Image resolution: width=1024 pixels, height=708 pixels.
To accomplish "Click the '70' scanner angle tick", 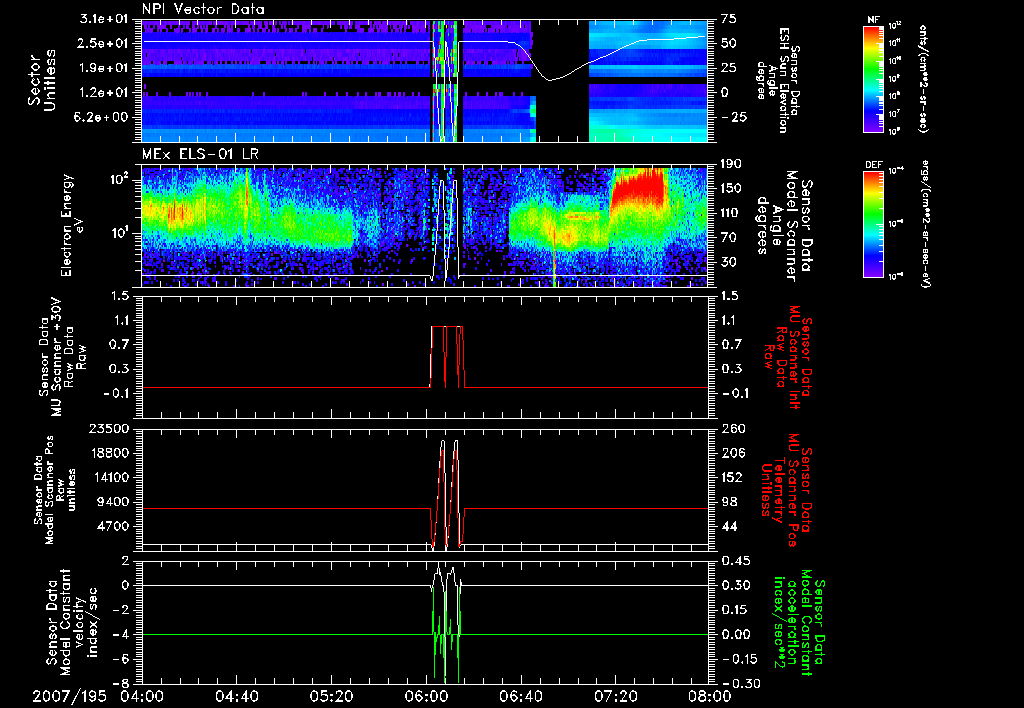I will point(729,237).
